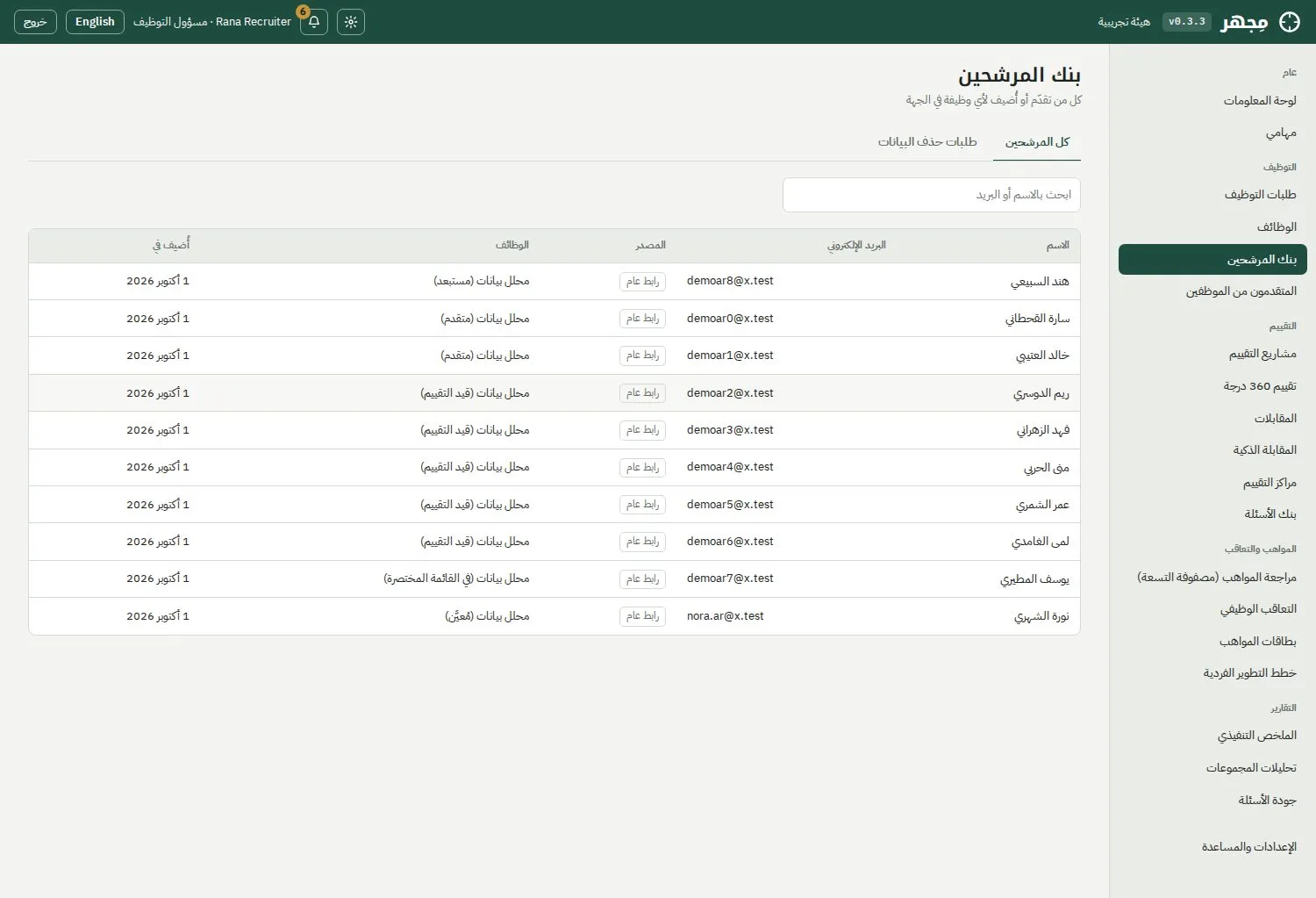Click email demoar5@x.test
Viewport: 1316px width, 898px height.
(730, 505)
